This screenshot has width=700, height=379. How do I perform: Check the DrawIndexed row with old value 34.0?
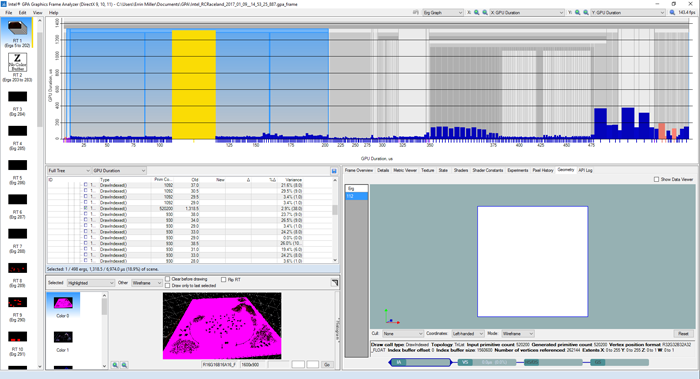[86, 220]
